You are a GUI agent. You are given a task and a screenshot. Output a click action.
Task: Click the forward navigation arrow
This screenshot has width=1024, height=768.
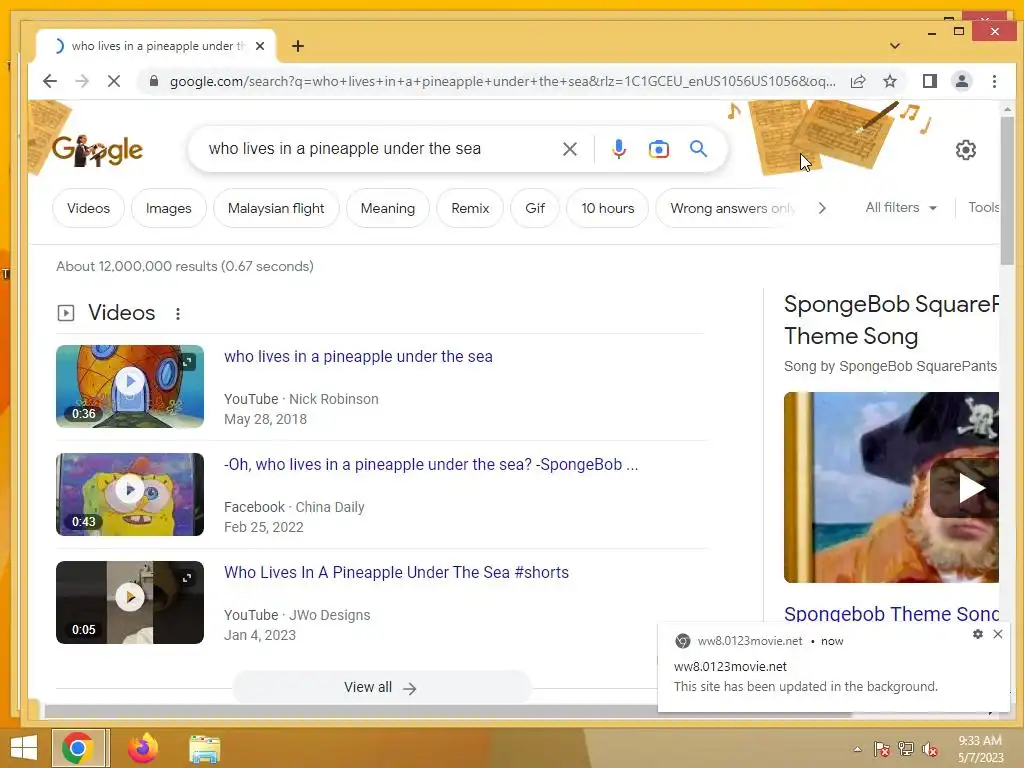click(x=82, y=81)
